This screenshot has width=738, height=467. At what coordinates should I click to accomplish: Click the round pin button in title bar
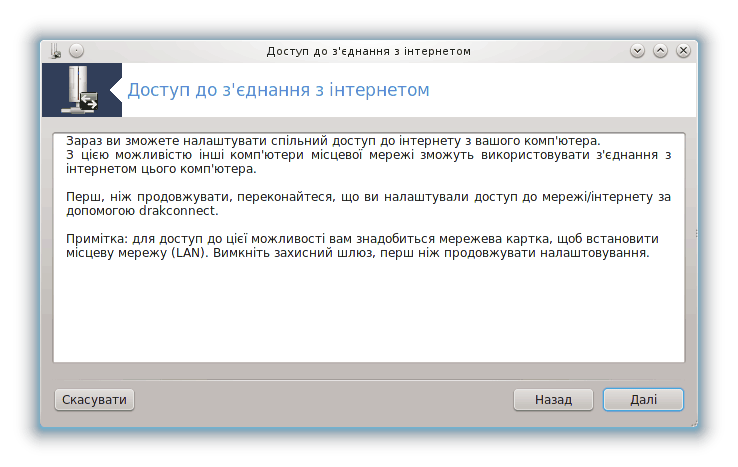[x=76, y=50]
